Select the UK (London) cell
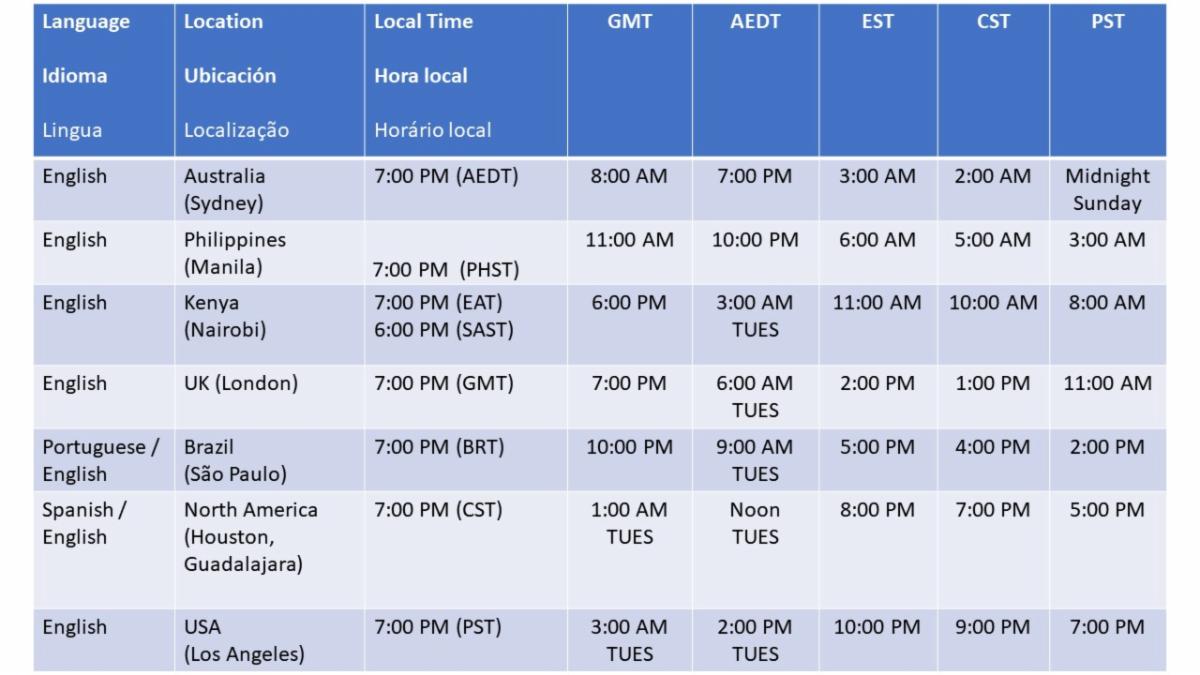Screen dimensions: 1200x675 [241, 383]
